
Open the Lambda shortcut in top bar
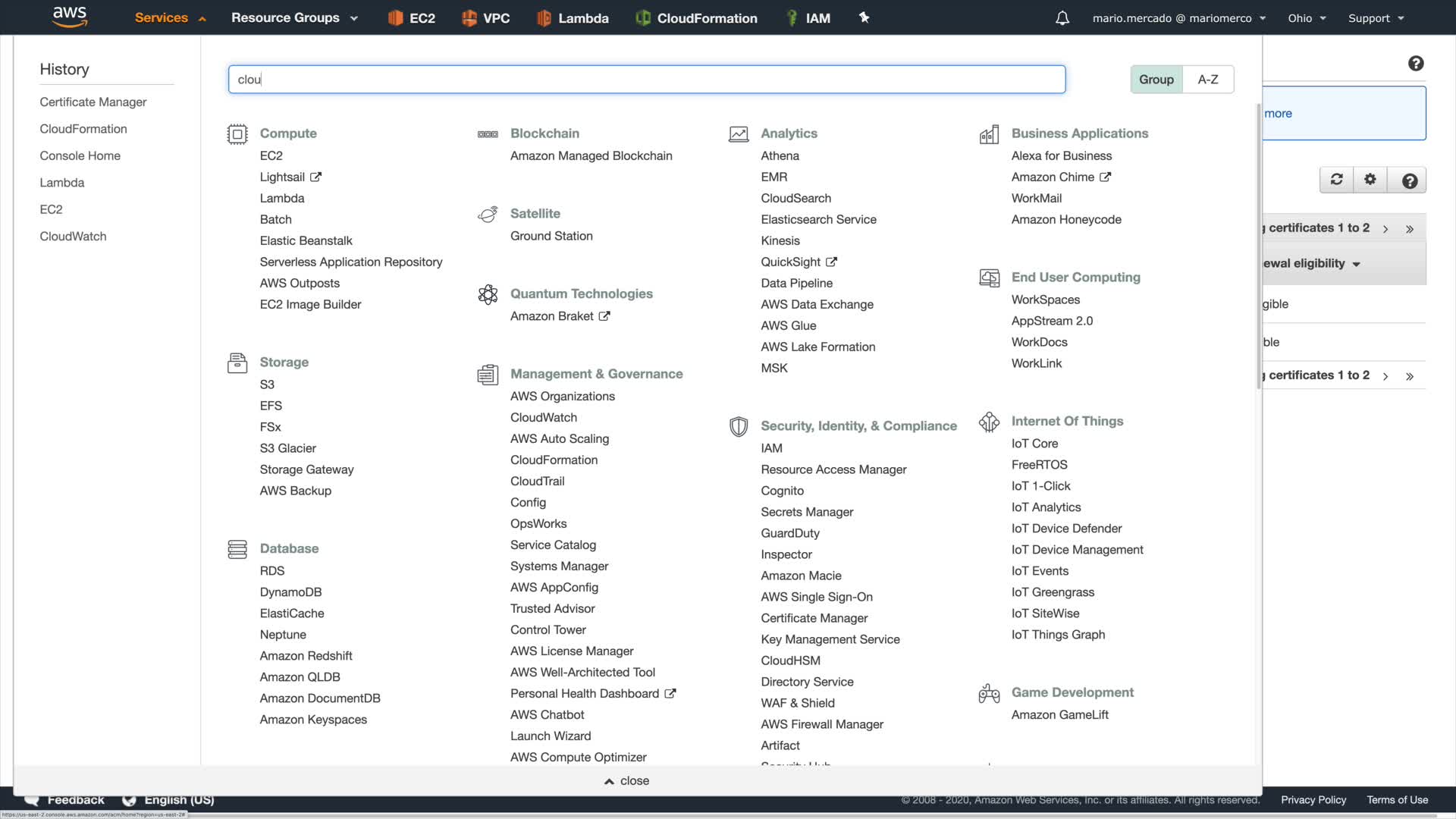coord(573,18)
